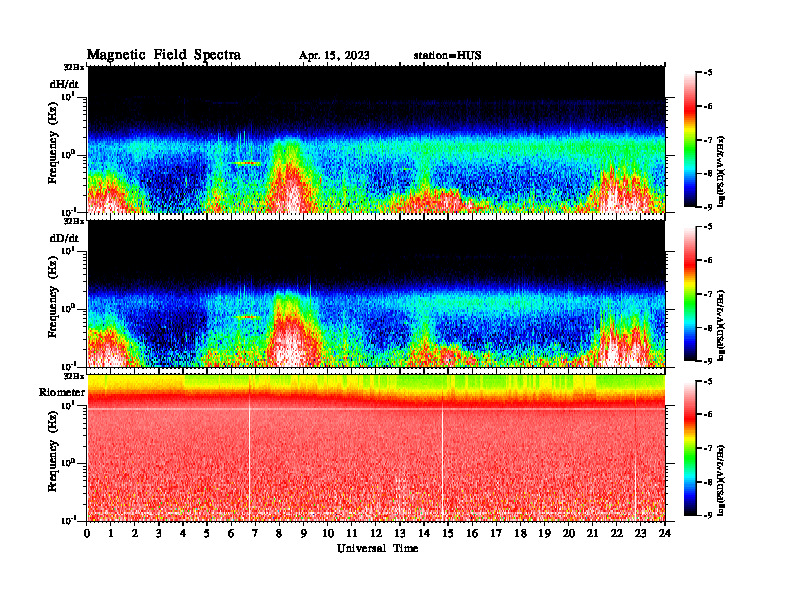The image size is (792, 612).
Task: Click the dH/dt panel color bar
Action: [689, 140]
